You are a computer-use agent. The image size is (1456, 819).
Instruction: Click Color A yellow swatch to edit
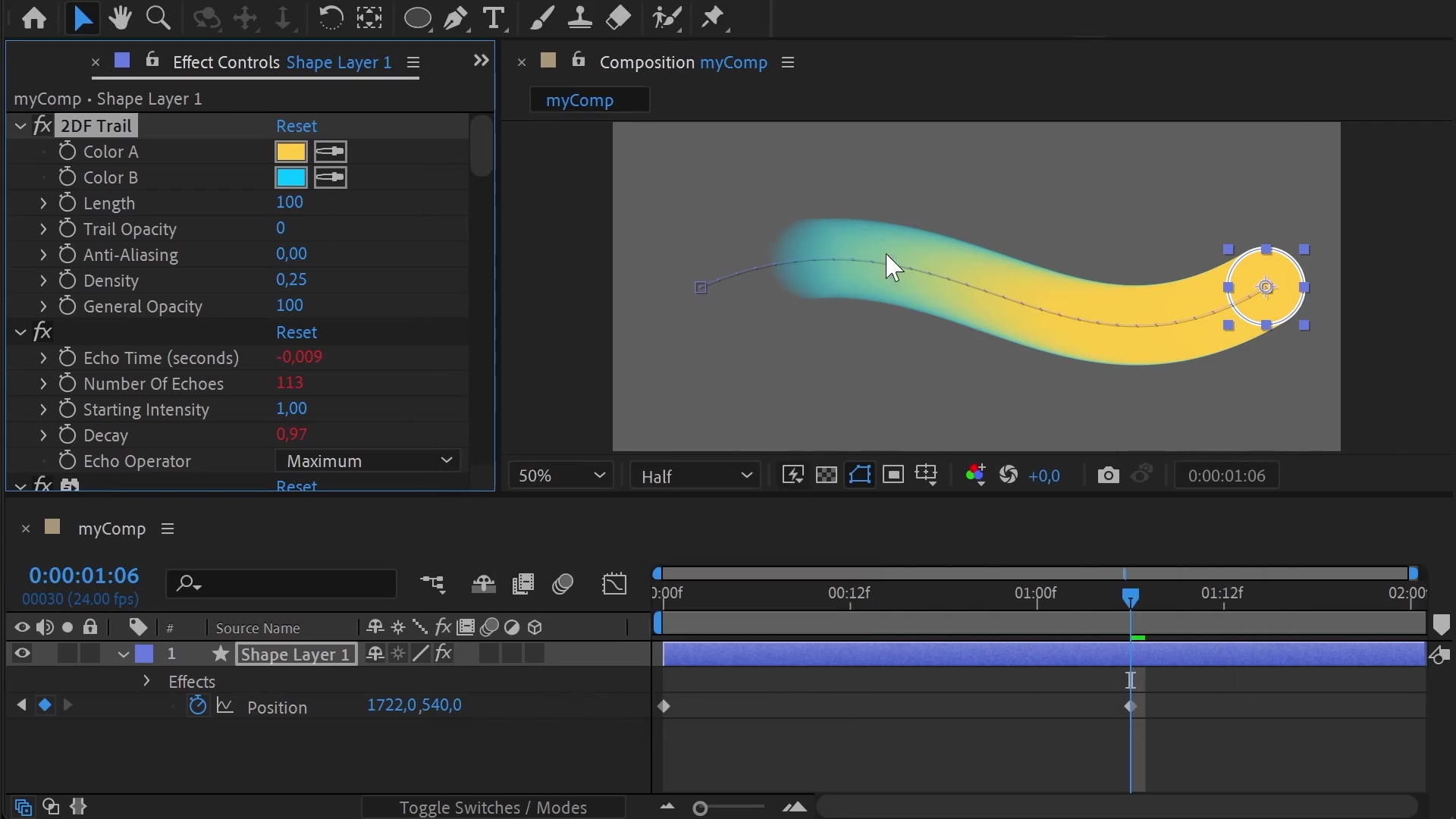291,151
